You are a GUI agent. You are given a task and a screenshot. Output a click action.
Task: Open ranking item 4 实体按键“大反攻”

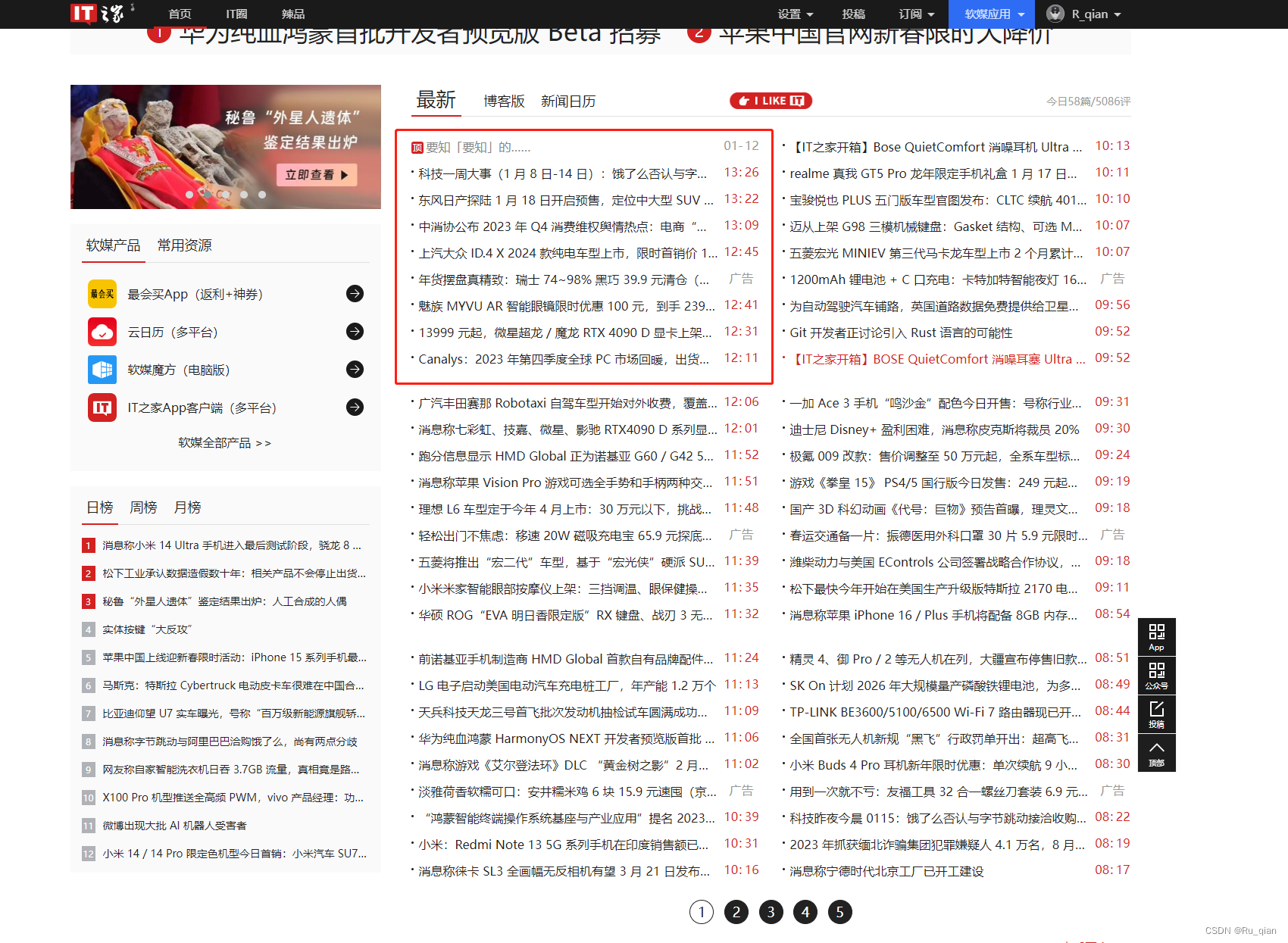click(x=147, y=629)
